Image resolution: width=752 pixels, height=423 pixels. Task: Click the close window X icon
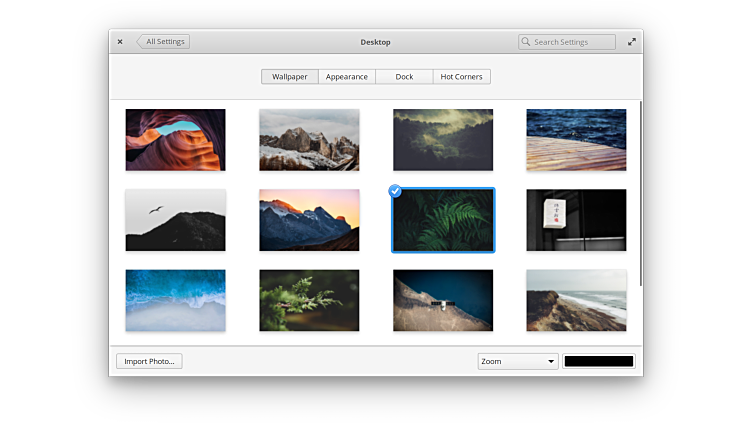(120, 42)
